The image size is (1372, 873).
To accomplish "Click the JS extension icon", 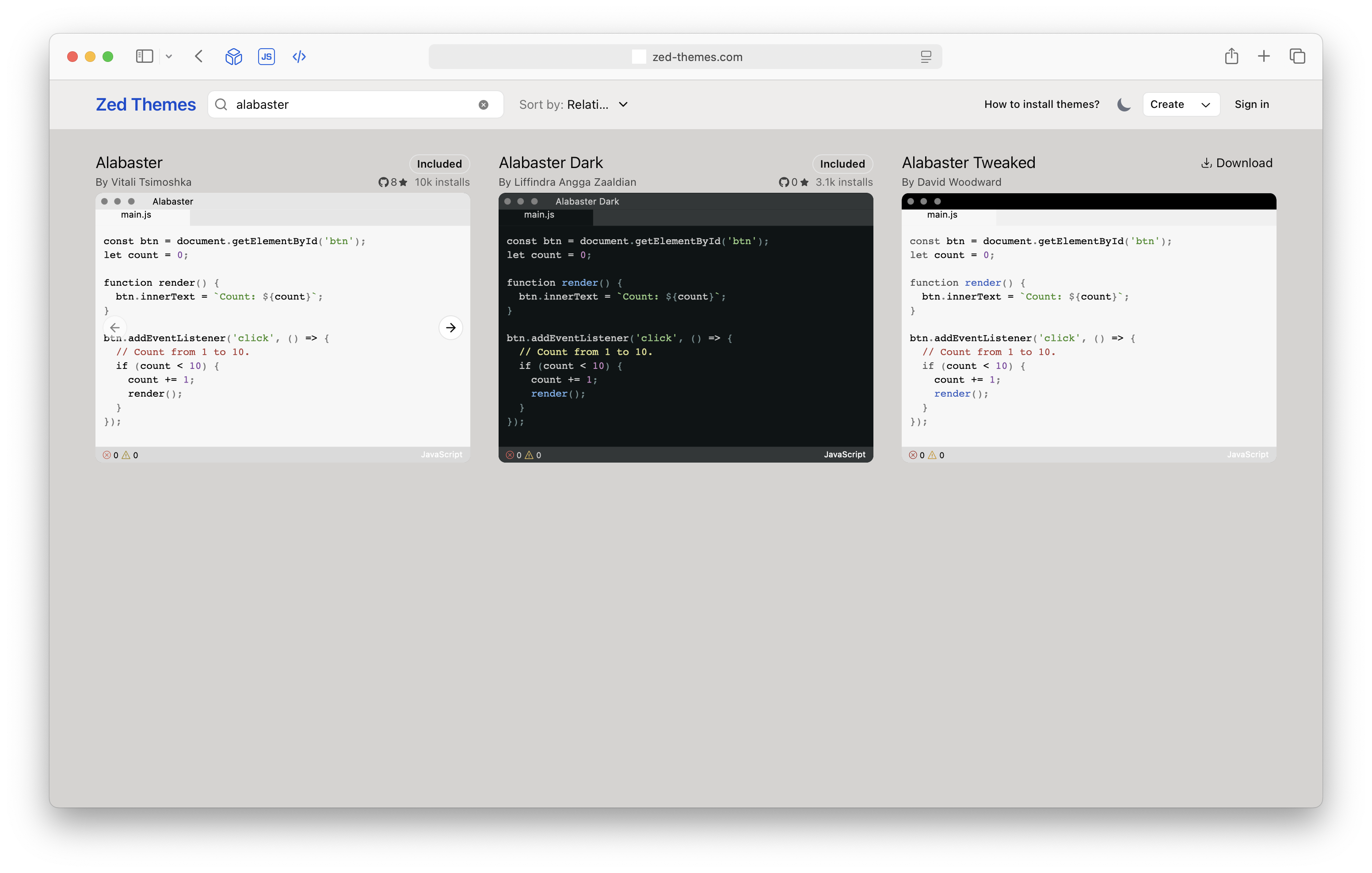I will (x=267, y=57).
